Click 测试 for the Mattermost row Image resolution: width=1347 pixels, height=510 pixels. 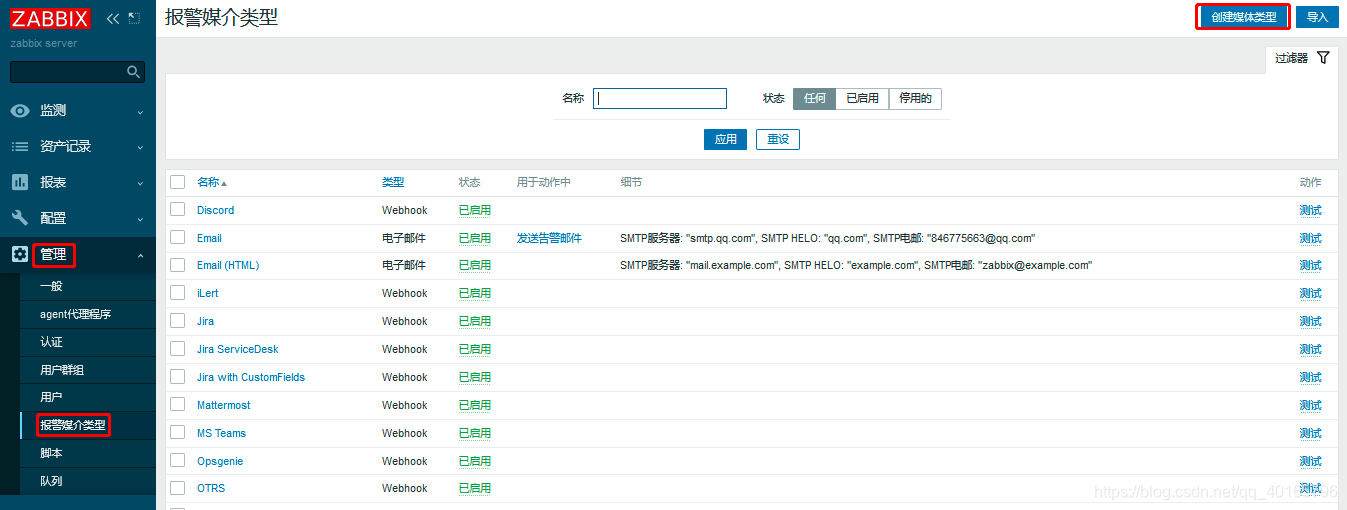pos(1310,405)
